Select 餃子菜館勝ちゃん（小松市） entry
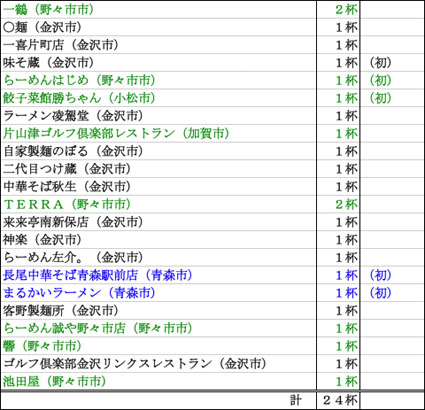 coord(79,98)
